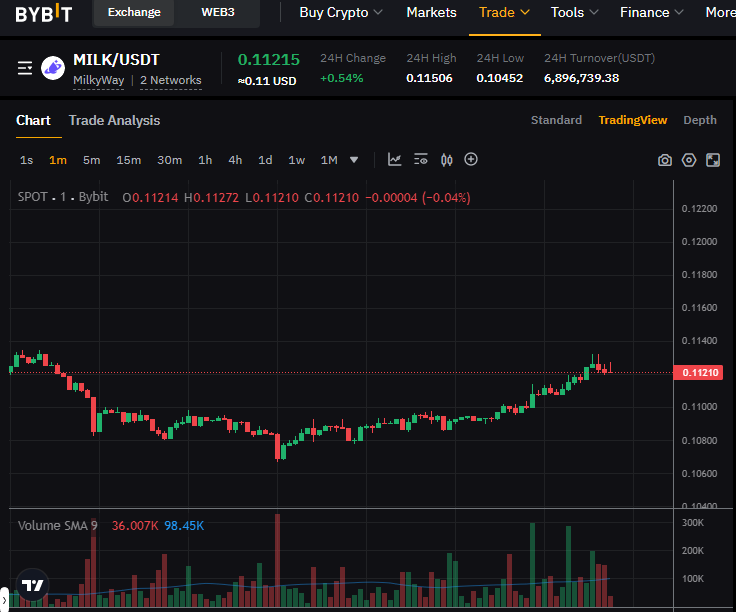
Task: Open MilkyWay coin info link
Action: pos(99,80)
